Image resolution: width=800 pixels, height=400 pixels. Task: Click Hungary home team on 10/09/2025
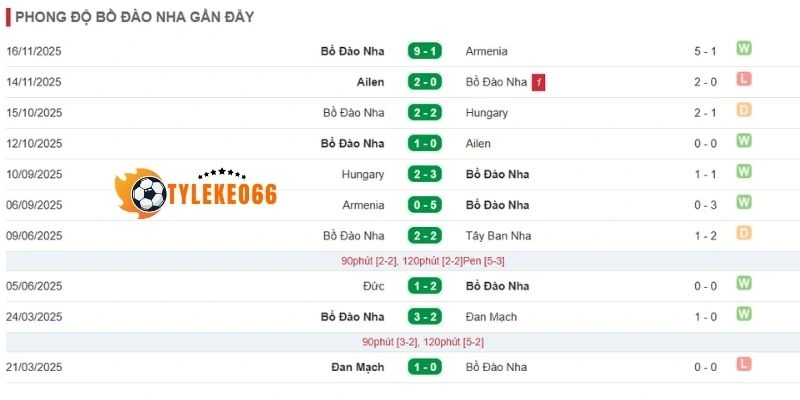(362, 174)
